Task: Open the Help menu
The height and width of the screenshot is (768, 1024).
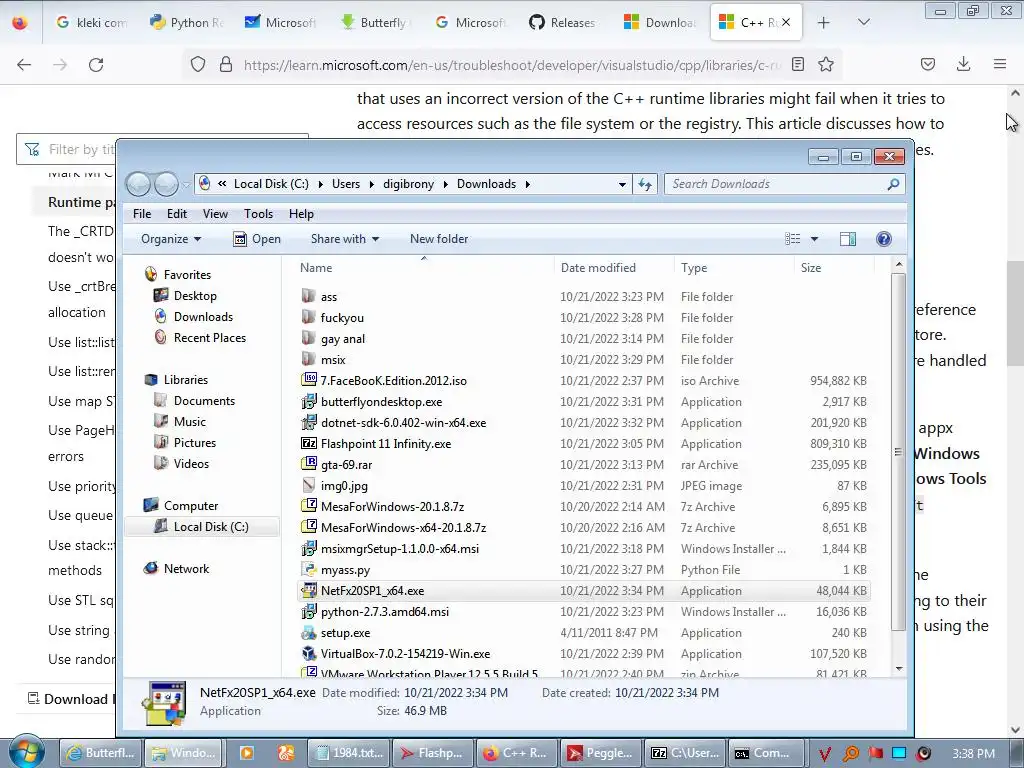Action: pos(301,214)
